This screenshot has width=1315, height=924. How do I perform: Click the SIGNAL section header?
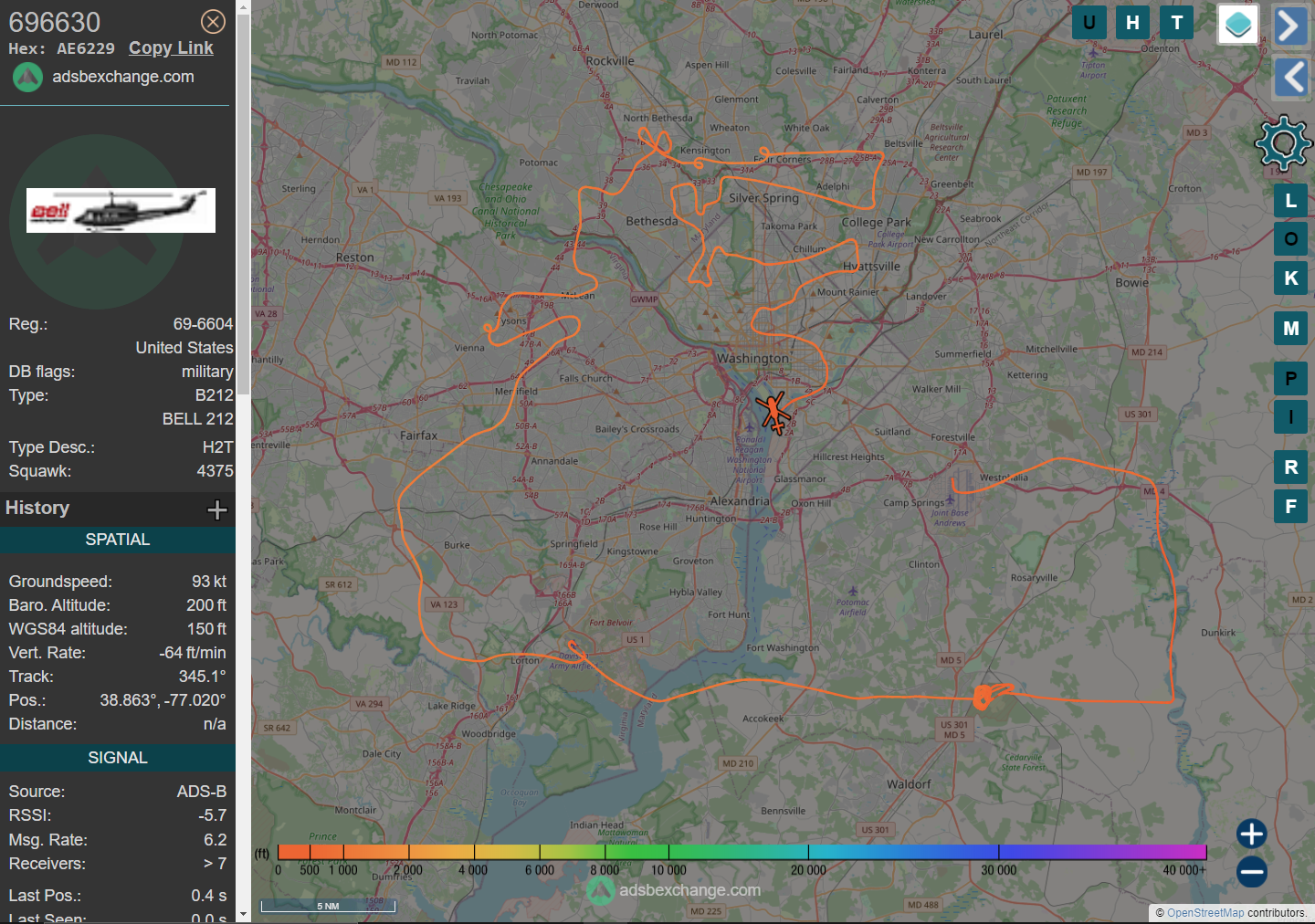point(118,758)
